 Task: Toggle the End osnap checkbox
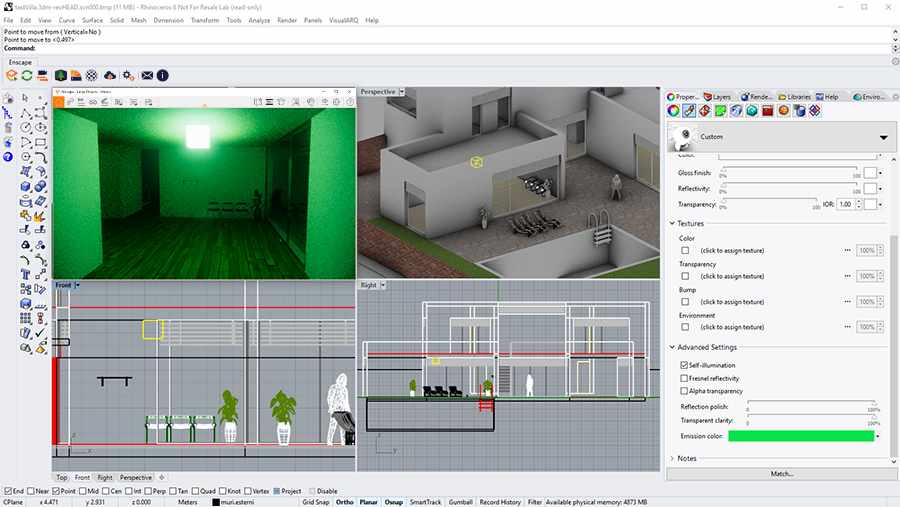(x=8, y=491)
